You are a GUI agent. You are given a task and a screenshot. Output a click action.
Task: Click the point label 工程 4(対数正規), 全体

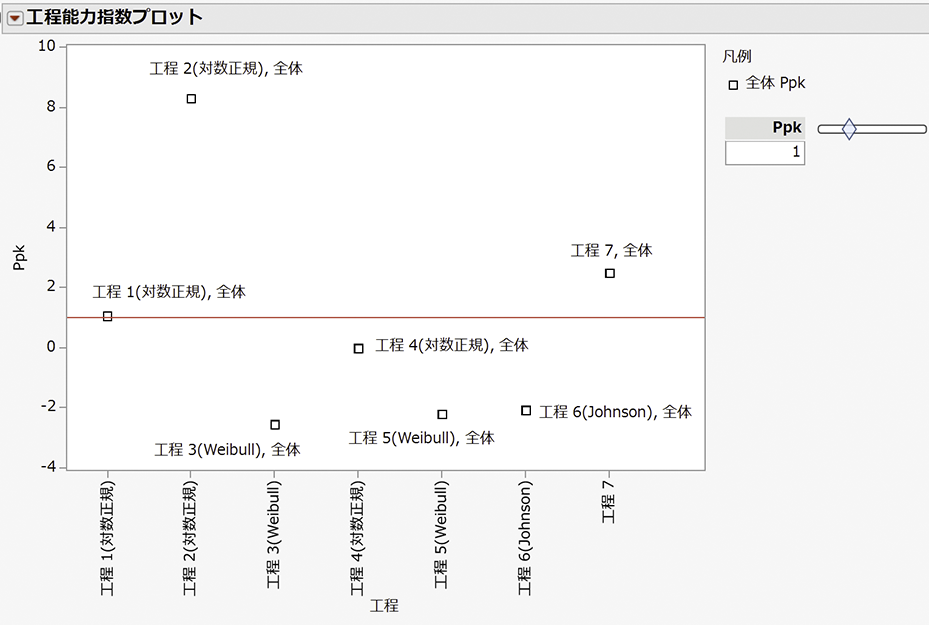[451, 345]
